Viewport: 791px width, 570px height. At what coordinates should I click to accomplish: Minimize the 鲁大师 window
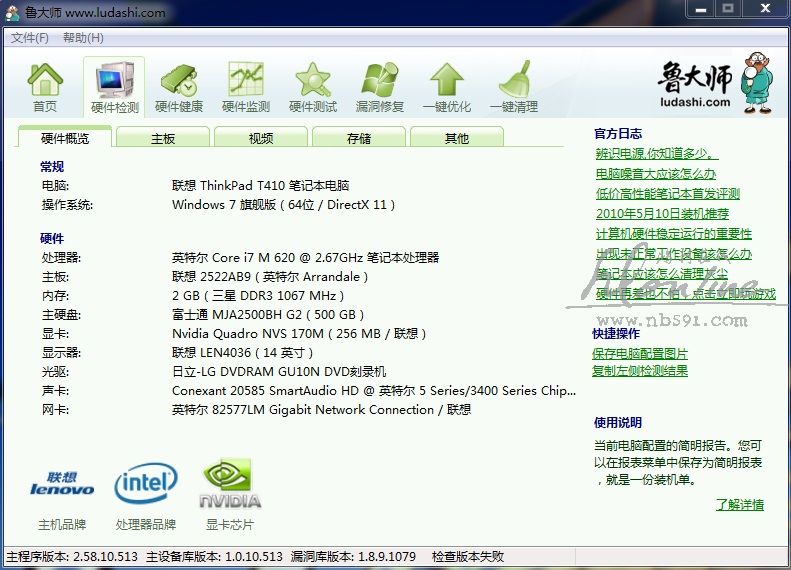pos(700,9)
